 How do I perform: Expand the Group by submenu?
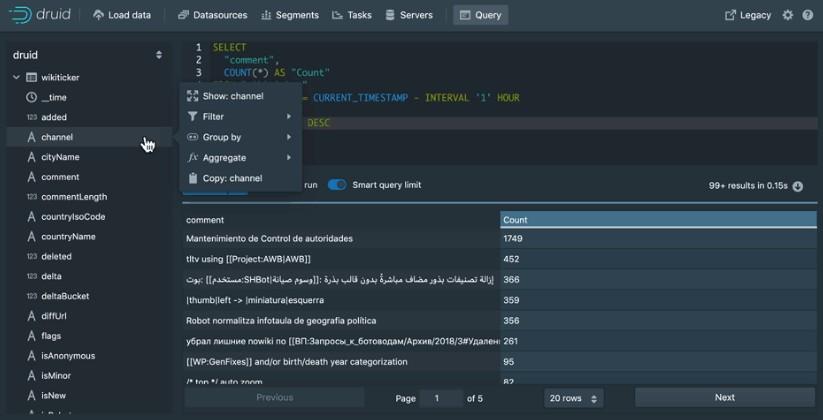240,137
